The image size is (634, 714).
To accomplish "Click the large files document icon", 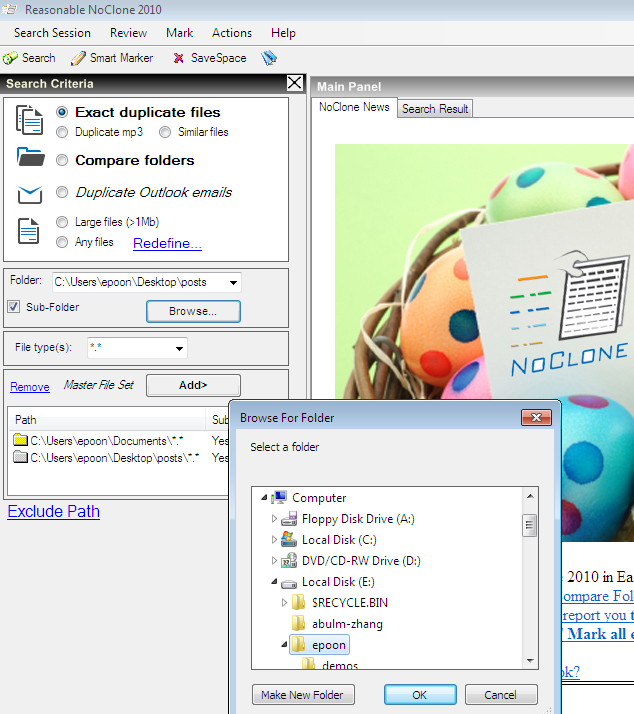I will (29, 231).
